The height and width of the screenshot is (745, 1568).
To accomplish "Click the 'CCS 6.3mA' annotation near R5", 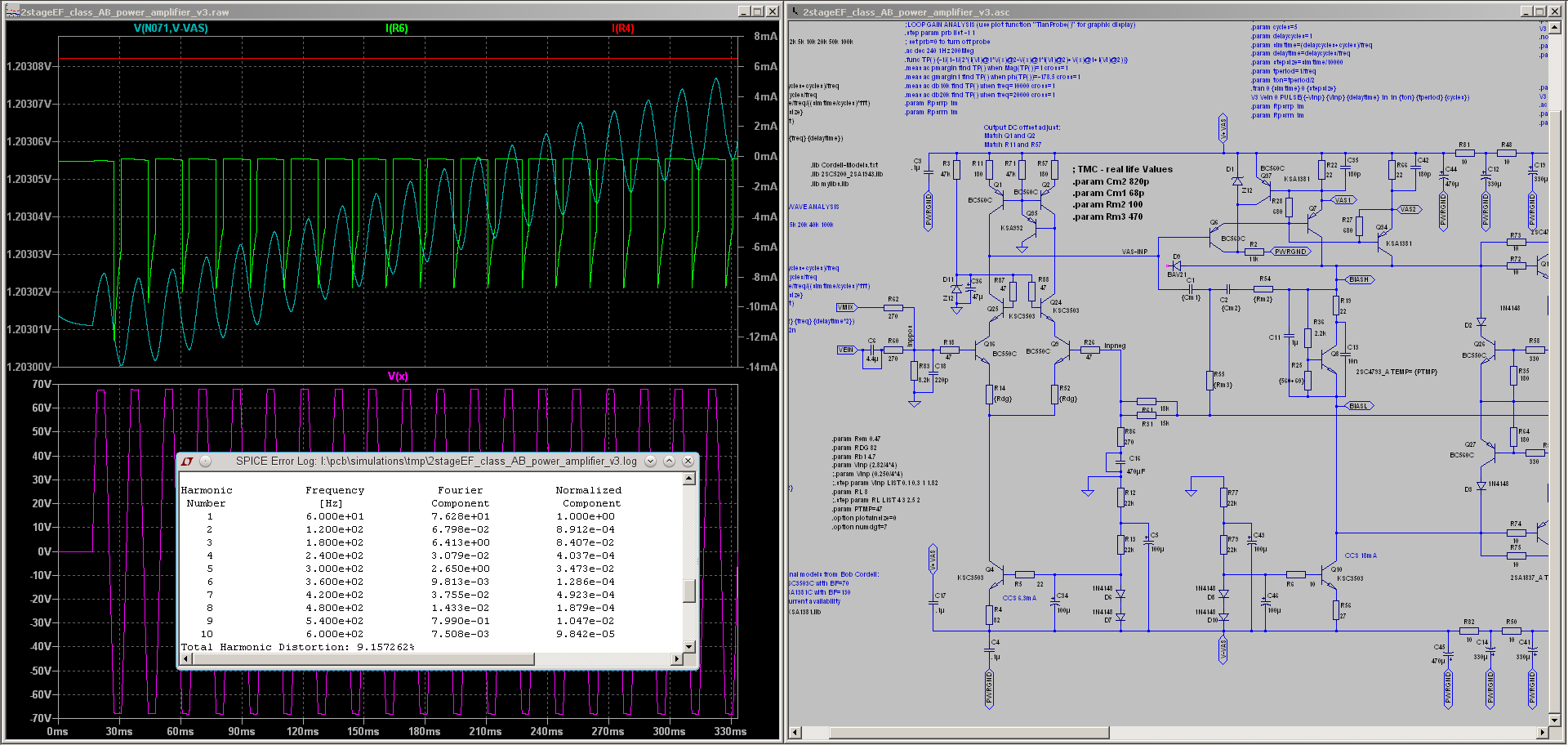I will click(x=1019, y=598).
